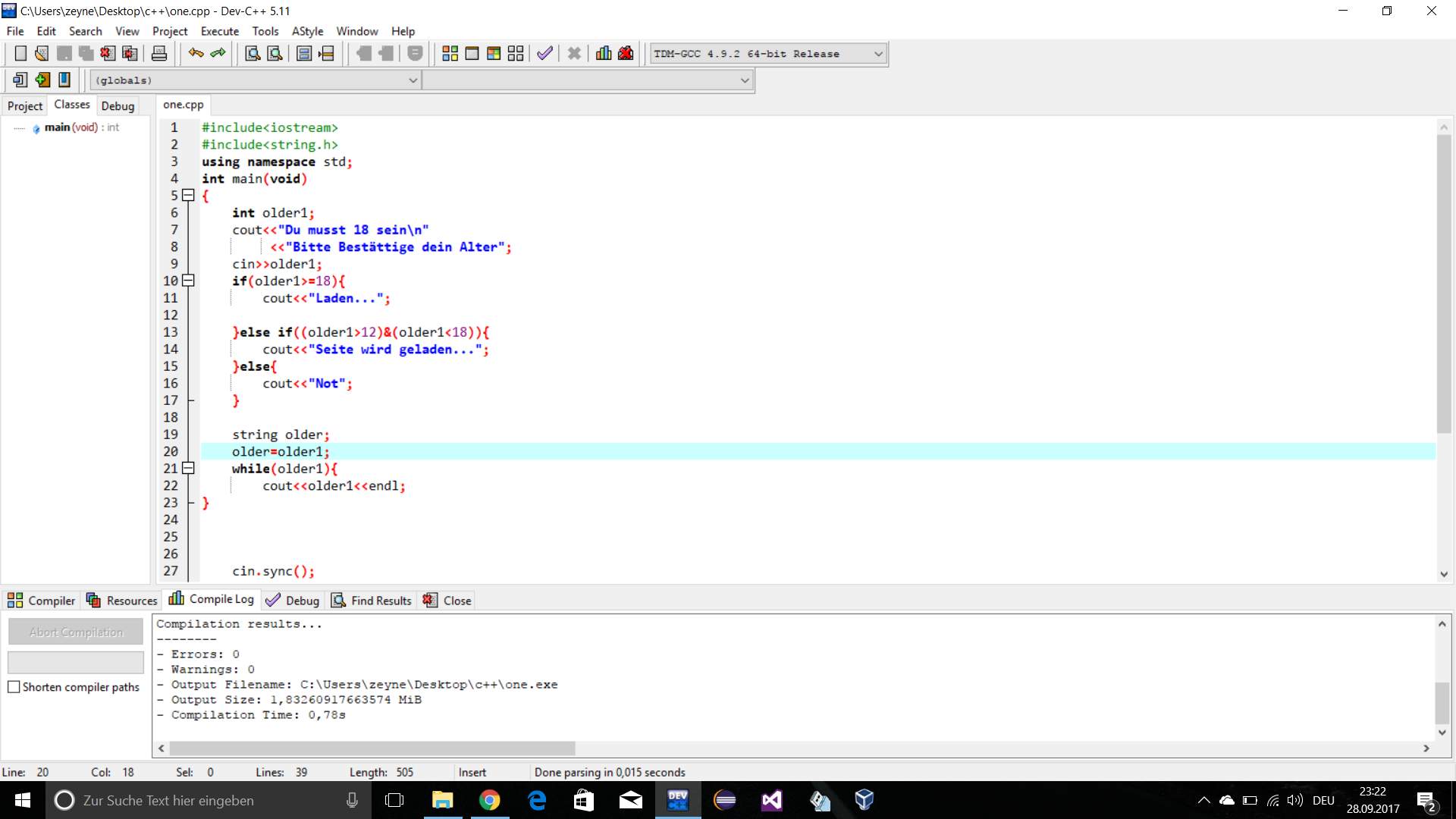Collapse the code fold at line 10

pos(188,281)
